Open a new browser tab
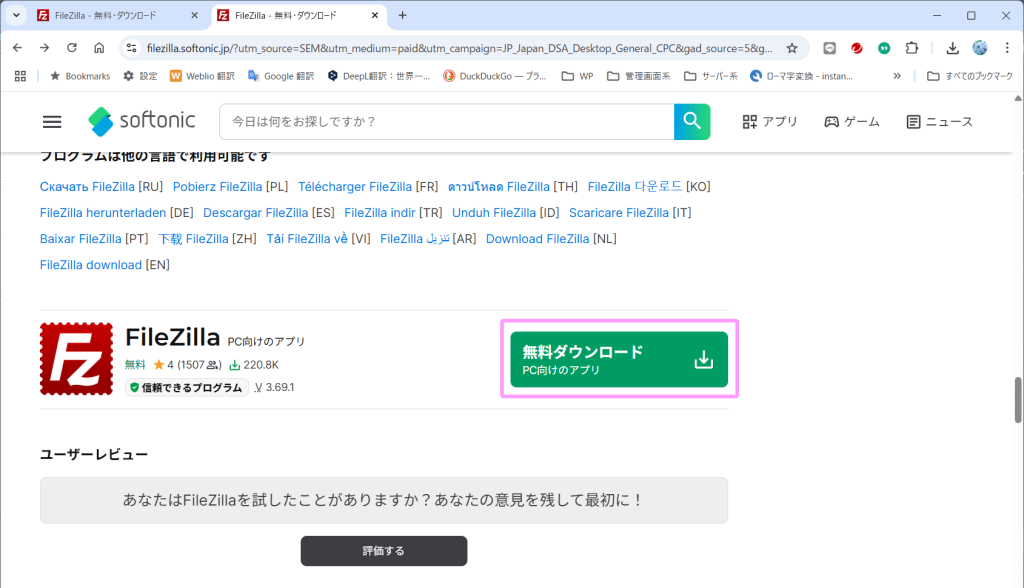The image size is (1024, 588). [x=402, y=15]
